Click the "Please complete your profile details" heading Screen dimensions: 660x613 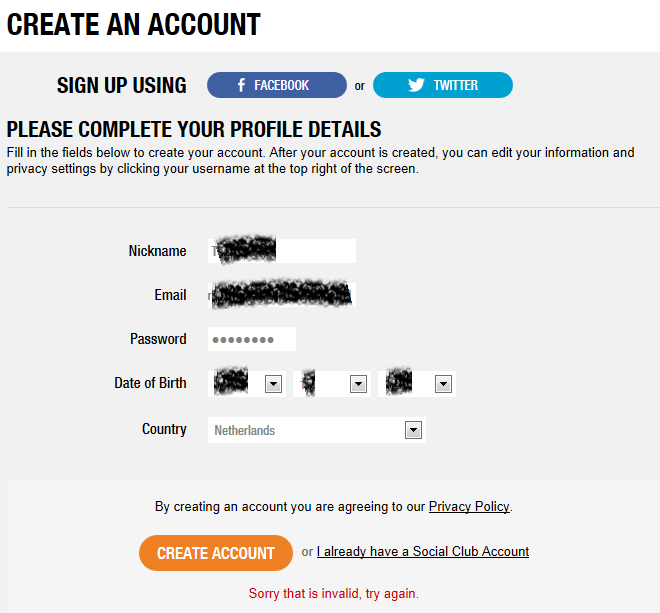click(x=194, y=130)
